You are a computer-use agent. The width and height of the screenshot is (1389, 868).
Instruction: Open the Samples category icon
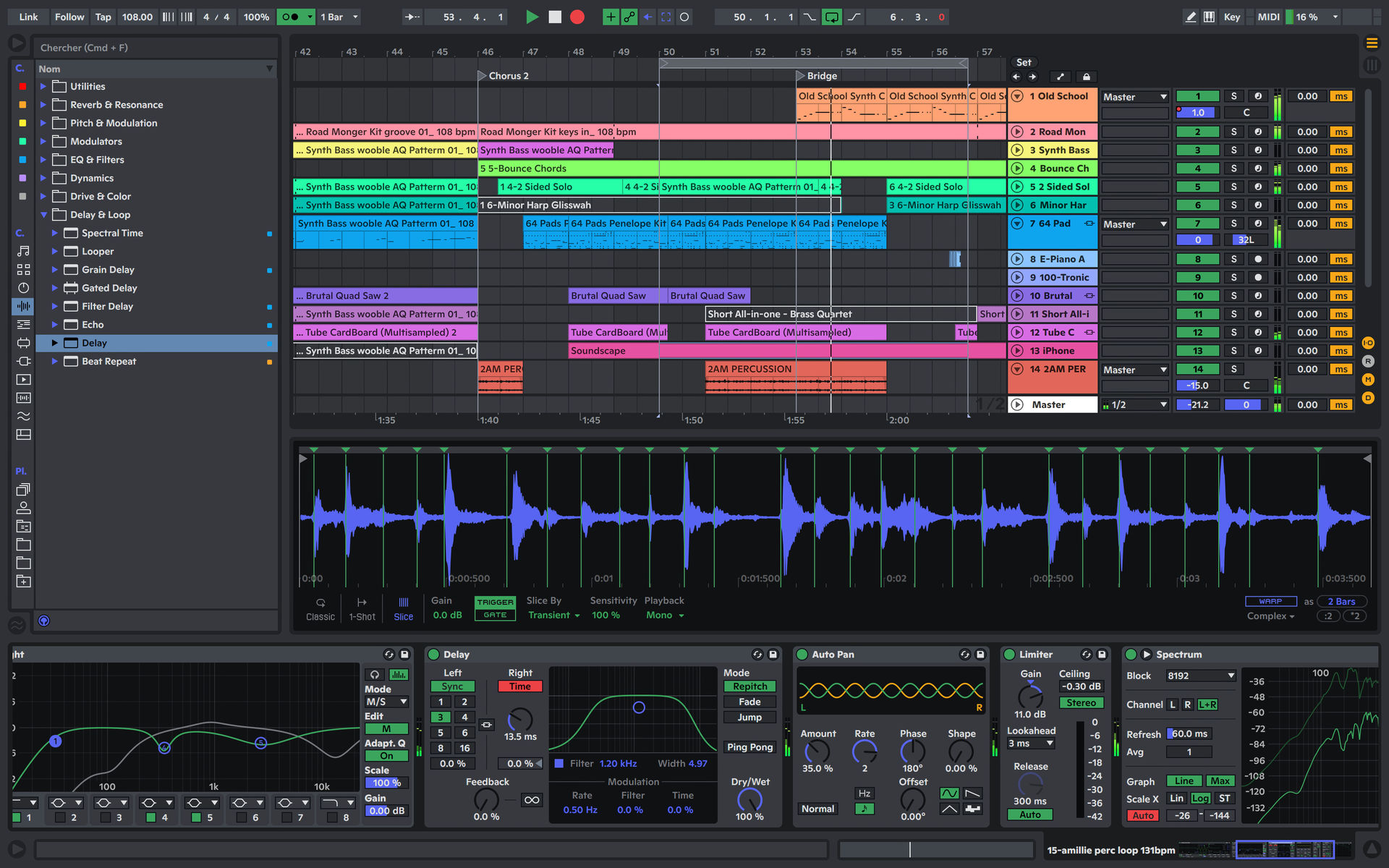(x=23, y=398)
